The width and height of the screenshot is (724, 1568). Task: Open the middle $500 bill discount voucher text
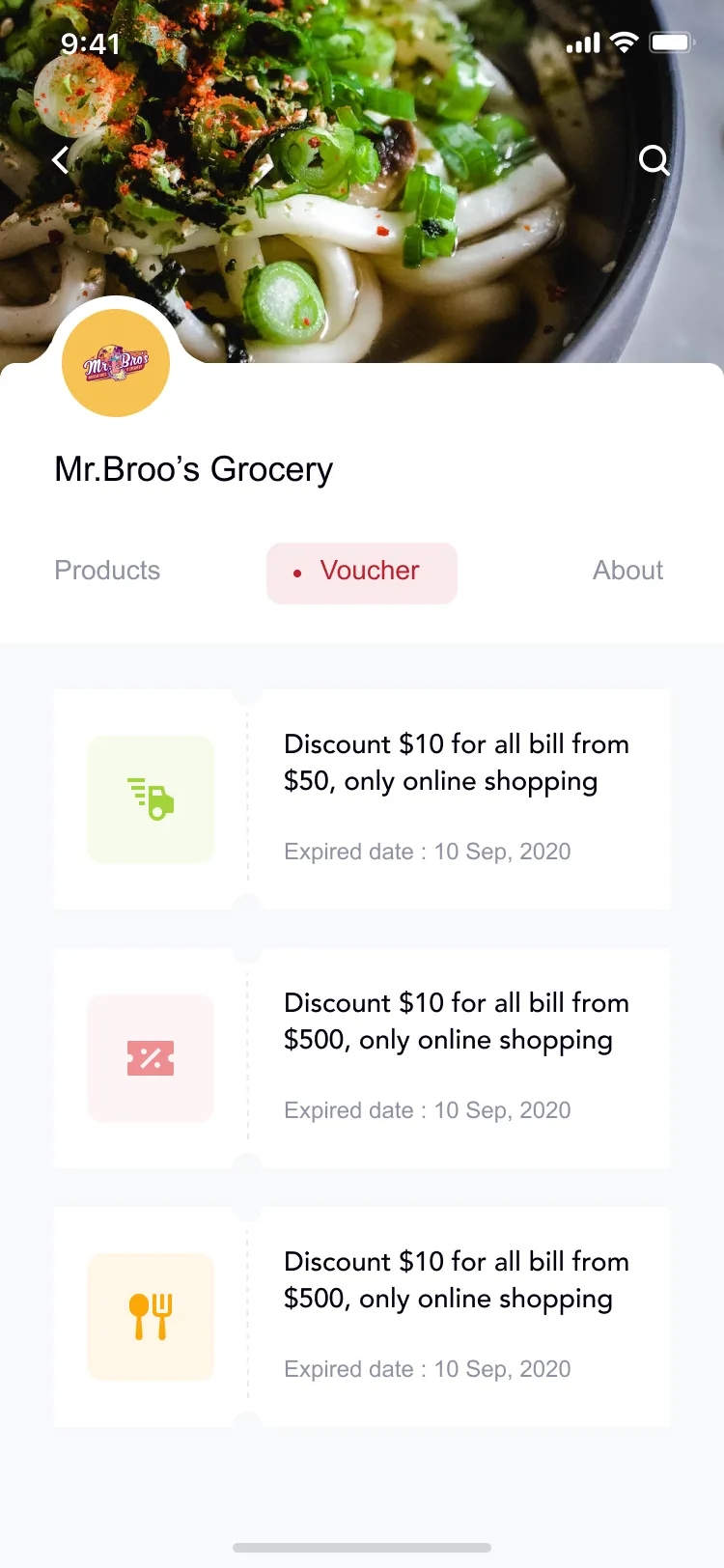tap(457, 1022)
